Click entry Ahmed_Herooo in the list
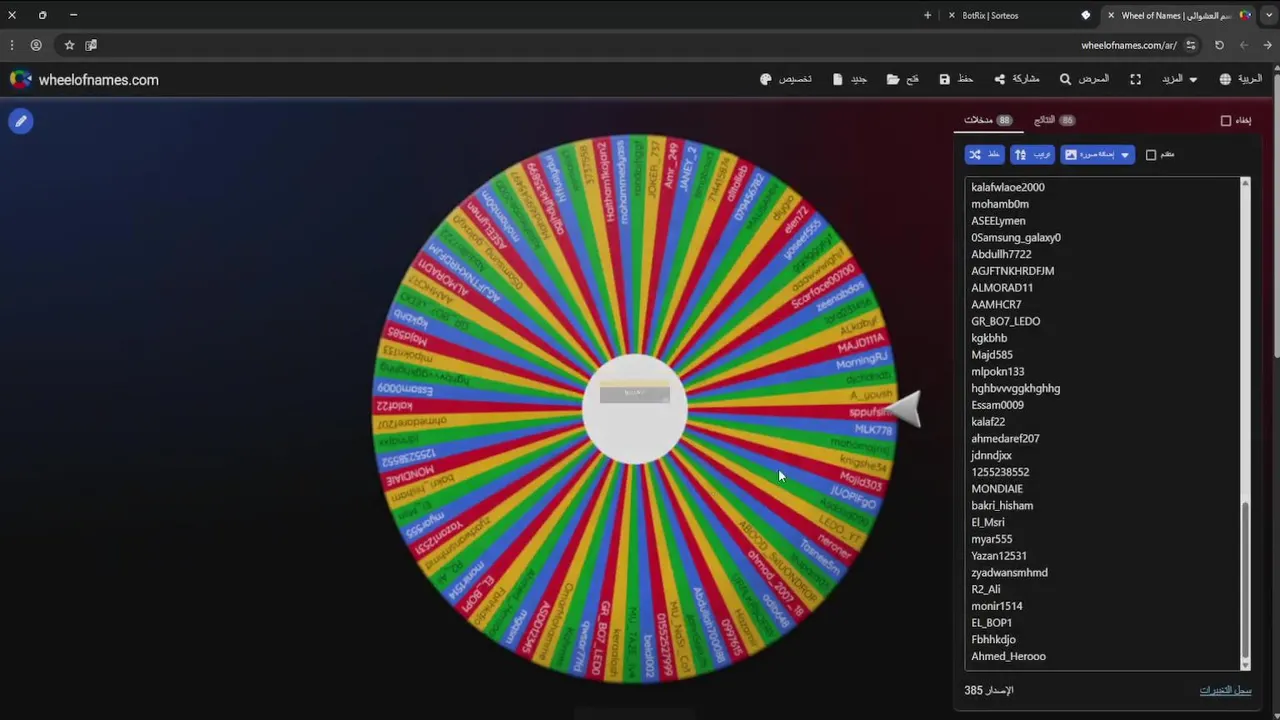The image size is (1280, 720). (x=1008, y=656)
